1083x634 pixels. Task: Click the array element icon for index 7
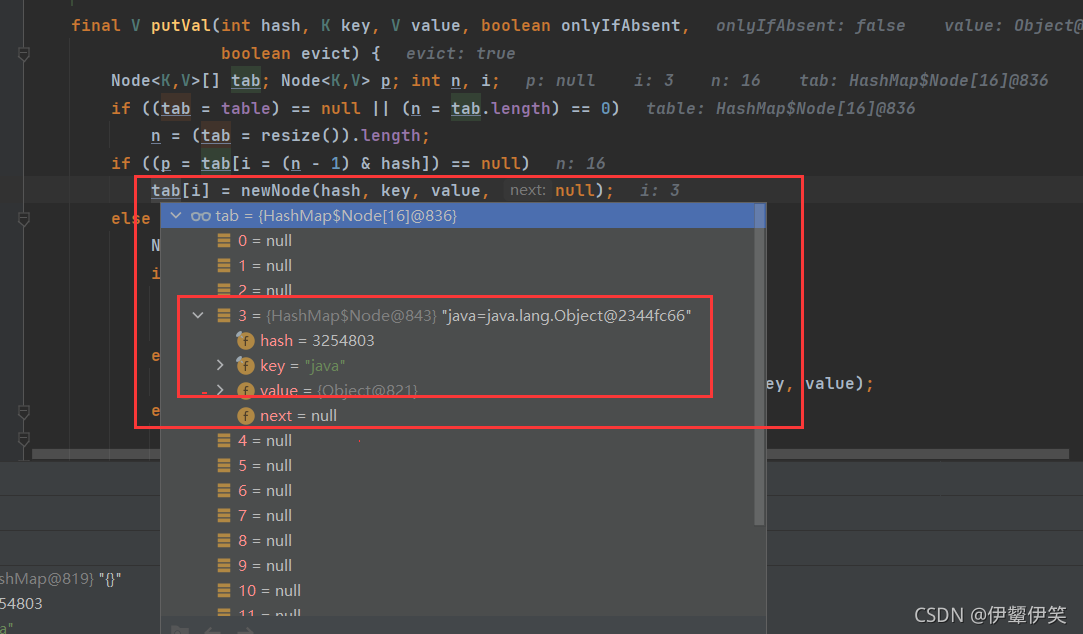tap(224, 515)
